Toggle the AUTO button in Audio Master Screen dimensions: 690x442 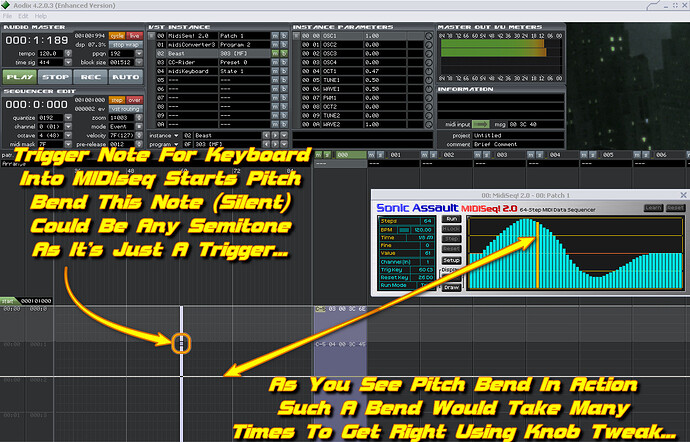coord(126,75)
